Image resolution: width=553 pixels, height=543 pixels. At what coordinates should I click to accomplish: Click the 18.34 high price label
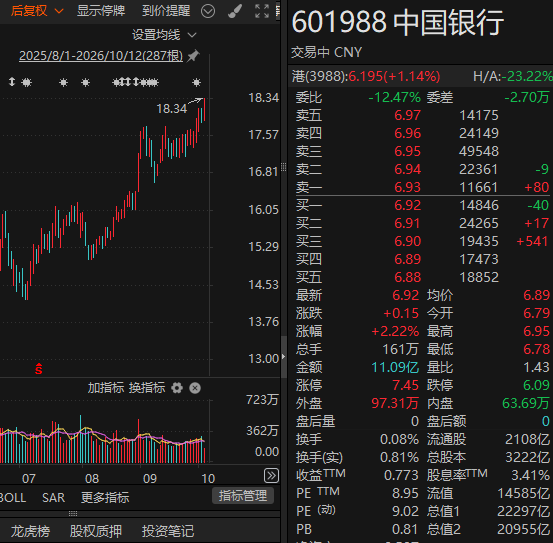[171, 109]
